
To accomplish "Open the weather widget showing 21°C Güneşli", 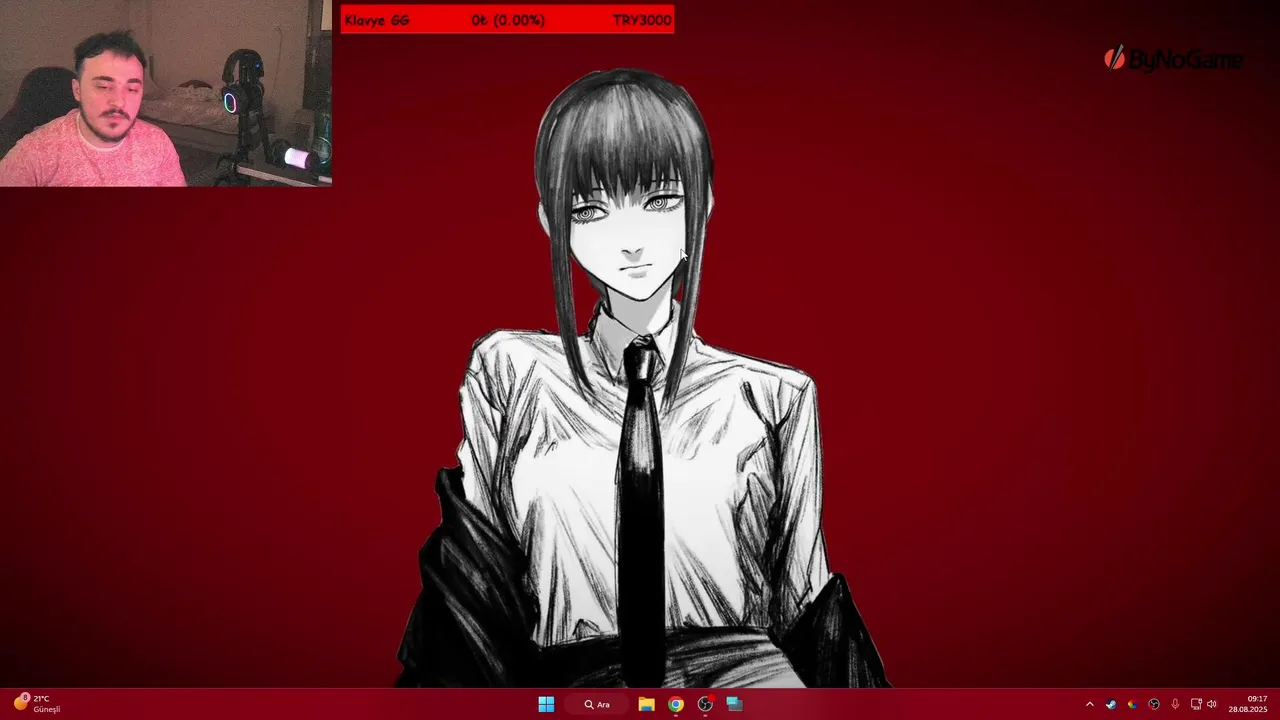I will pos(36,703).
